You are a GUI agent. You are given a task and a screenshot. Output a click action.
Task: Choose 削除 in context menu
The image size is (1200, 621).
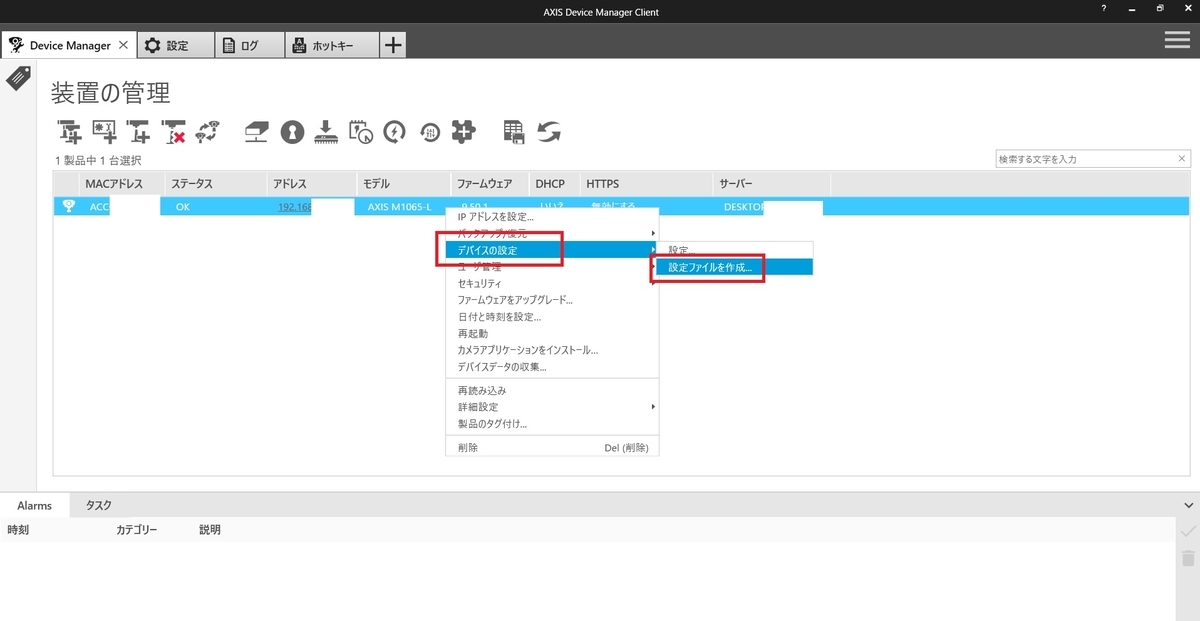pyautogui.click(x=552, y=448)
